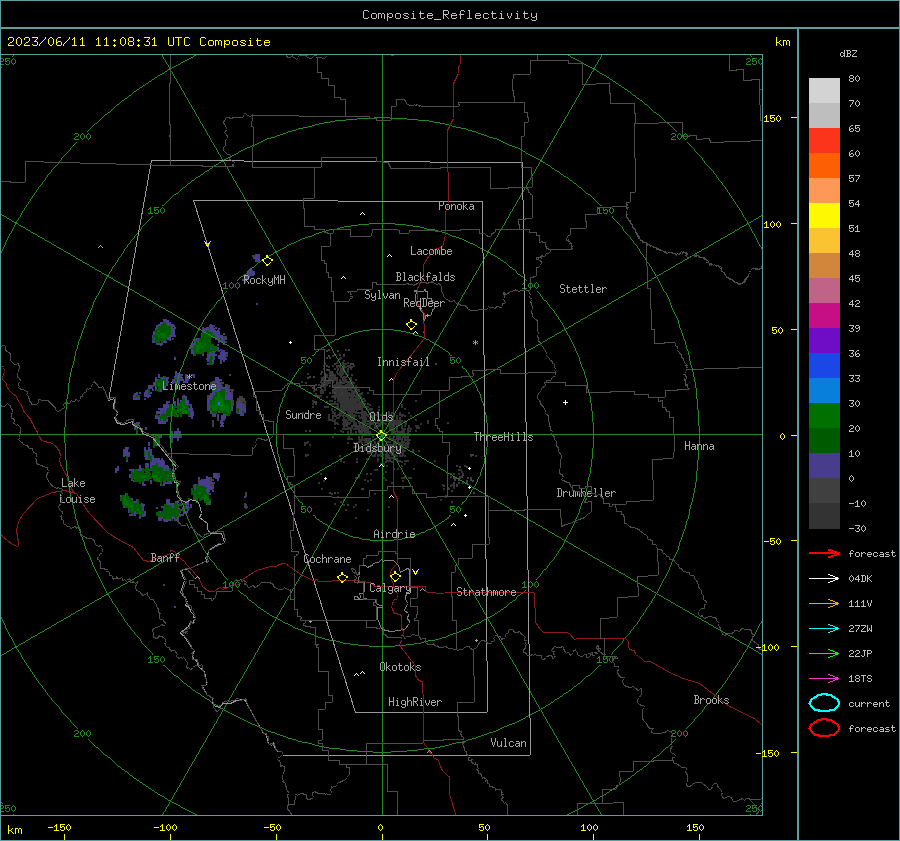Click the cyan 27ZW arrow icon

point(824,628)
